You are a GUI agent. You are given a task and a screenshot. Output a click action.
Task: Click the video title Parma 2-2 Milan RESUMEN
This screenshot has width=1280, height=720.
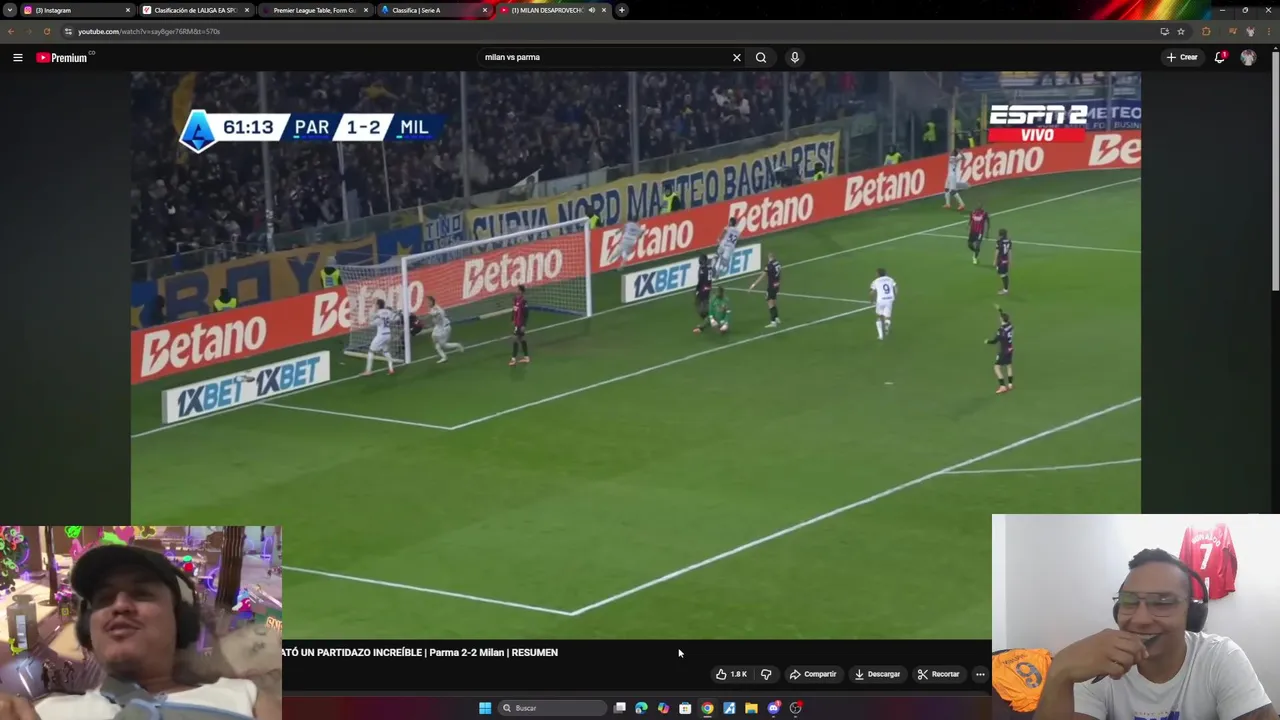pyautogui.click(x=420, y=653)
